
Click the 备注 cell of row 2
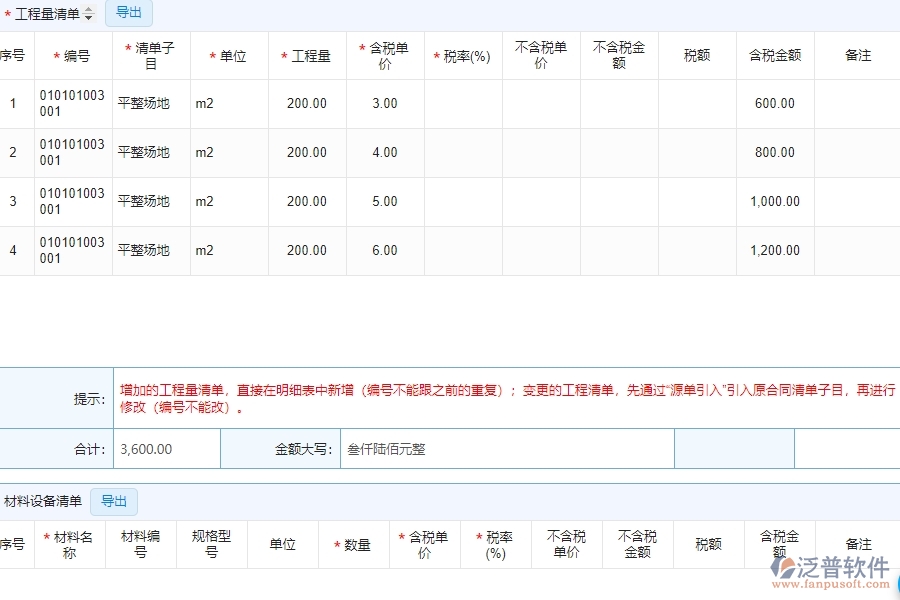click(857, 152)
